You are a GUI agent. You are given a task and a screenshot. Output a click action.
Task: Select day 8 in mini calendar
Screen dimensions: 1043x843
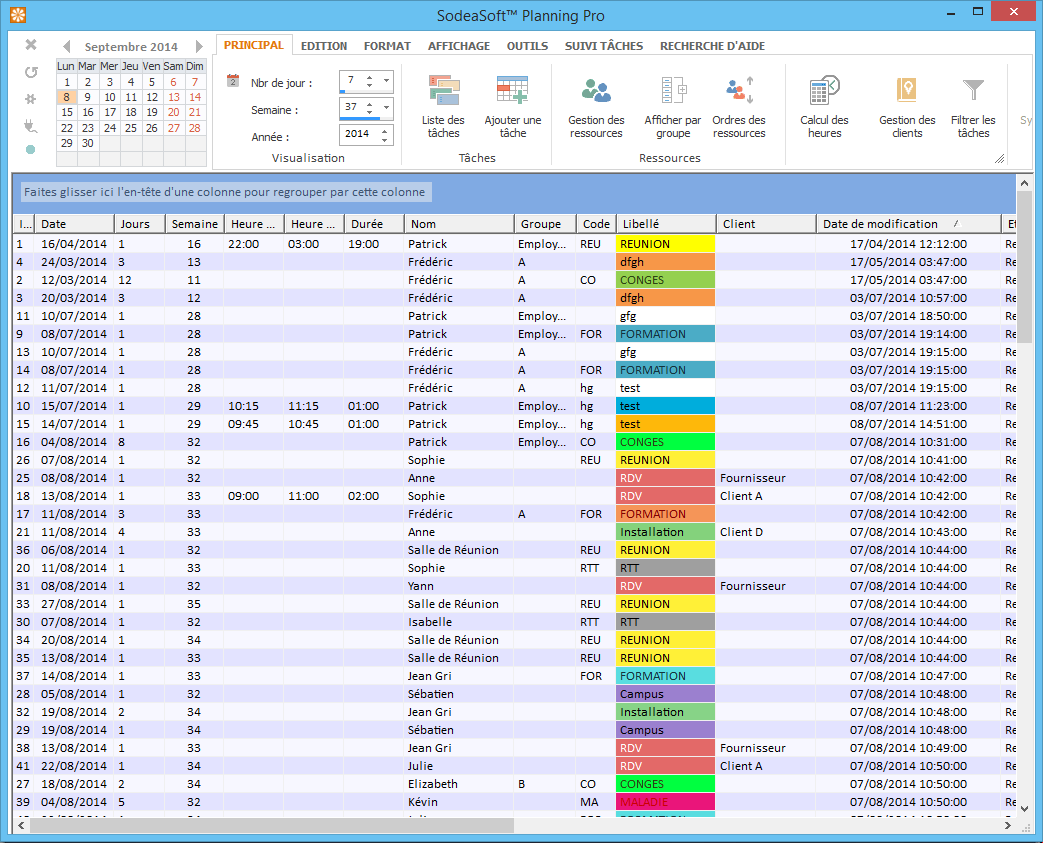[x=67, y=97]
